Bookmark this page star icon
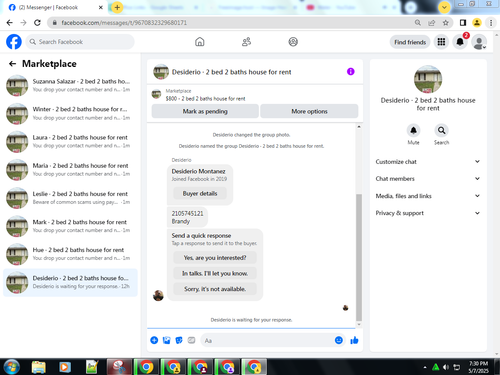500x375 pixels. (x=446, y=23)
